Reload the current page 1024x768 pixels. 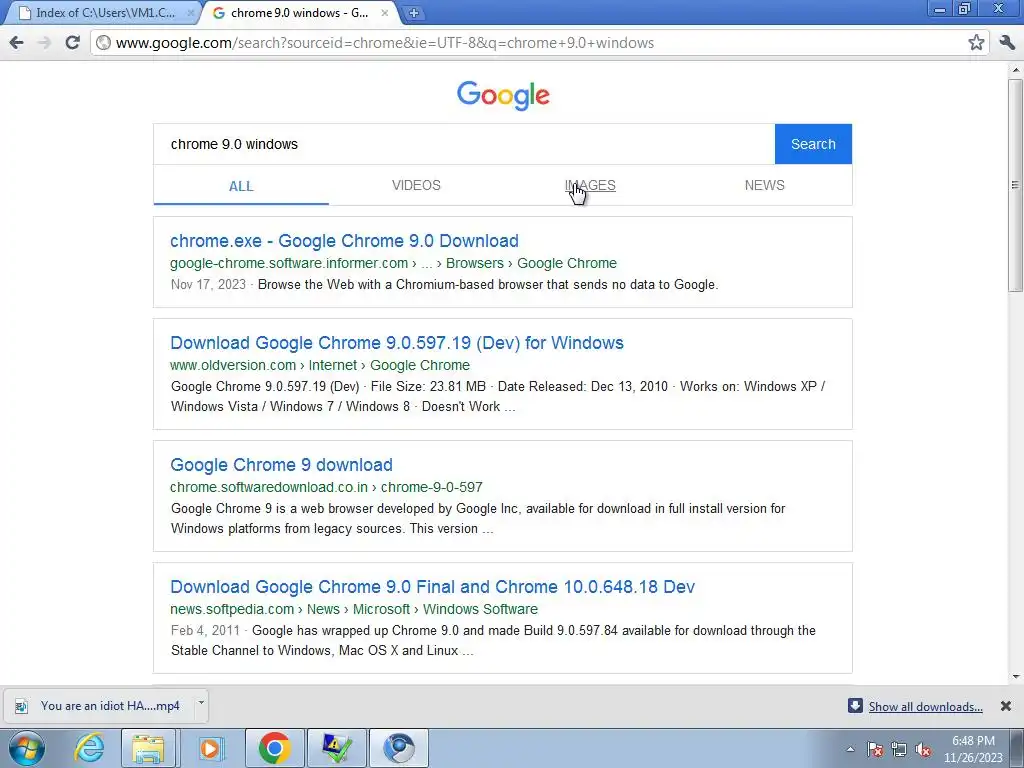point(72,43)
